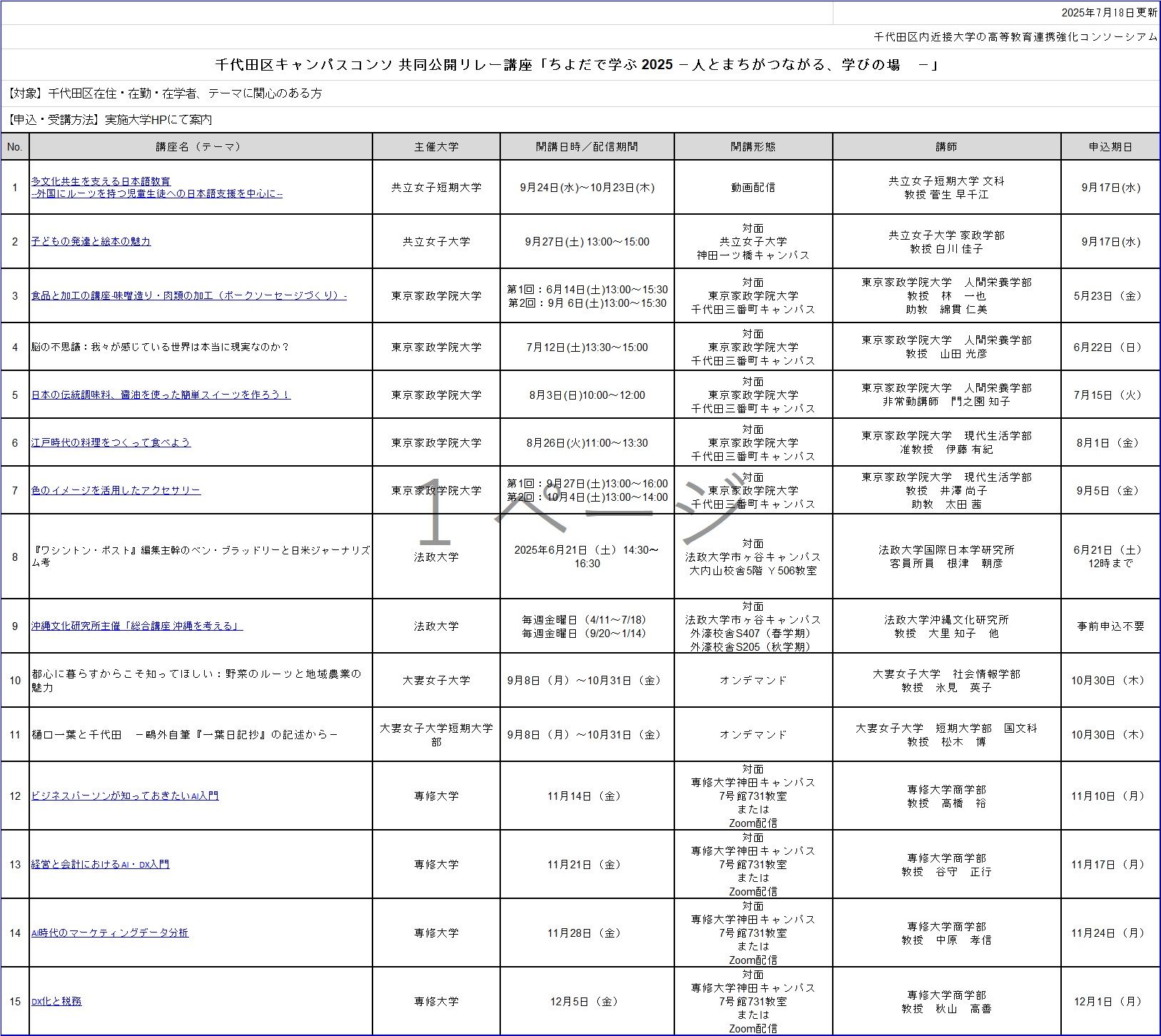This screenshot has height=1036, width=1161.
Task: Select the 8月3日(日)10:00～12:00 cell
Action: point(587,395)
